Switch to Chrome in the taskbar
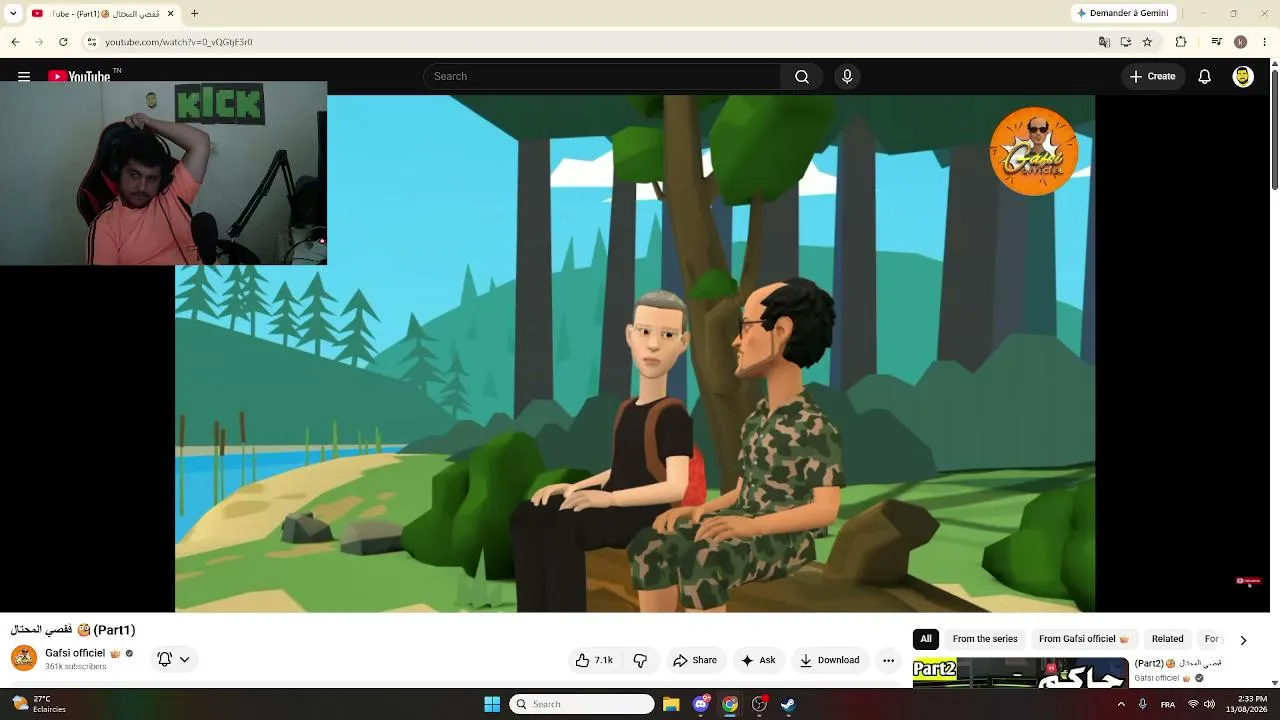Screen dimensions: 1280x720 pyautogui.click(x=730, y=704)
